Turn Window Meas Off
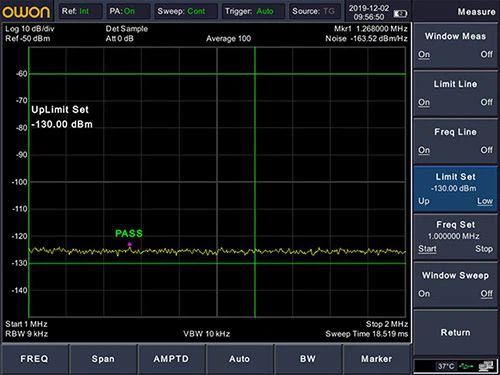The width and height of the screenshot is (500, 375). [x=486, y=54]
